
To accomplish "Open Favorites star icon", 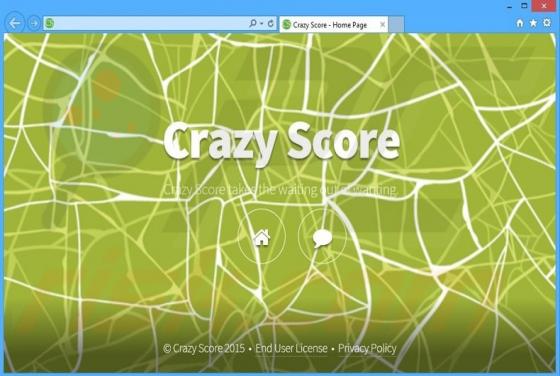I will pyautogui.click(x=533, y=23).
